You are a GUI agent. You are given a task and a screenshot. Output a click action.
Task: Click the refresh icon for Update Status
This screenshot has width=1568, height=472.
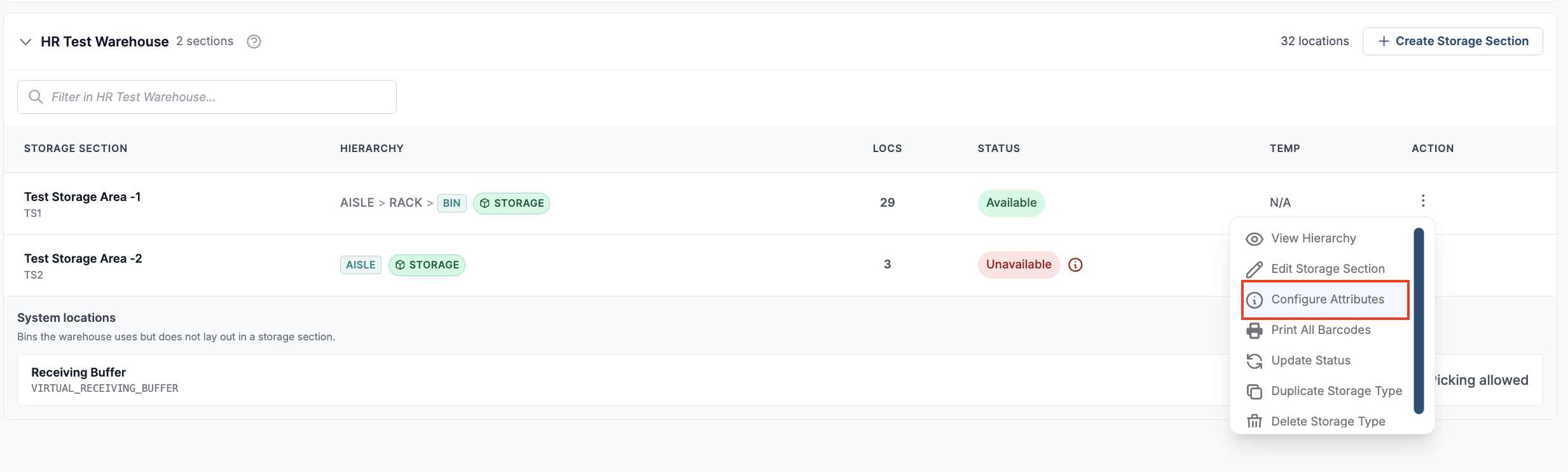coord(1255,361)
